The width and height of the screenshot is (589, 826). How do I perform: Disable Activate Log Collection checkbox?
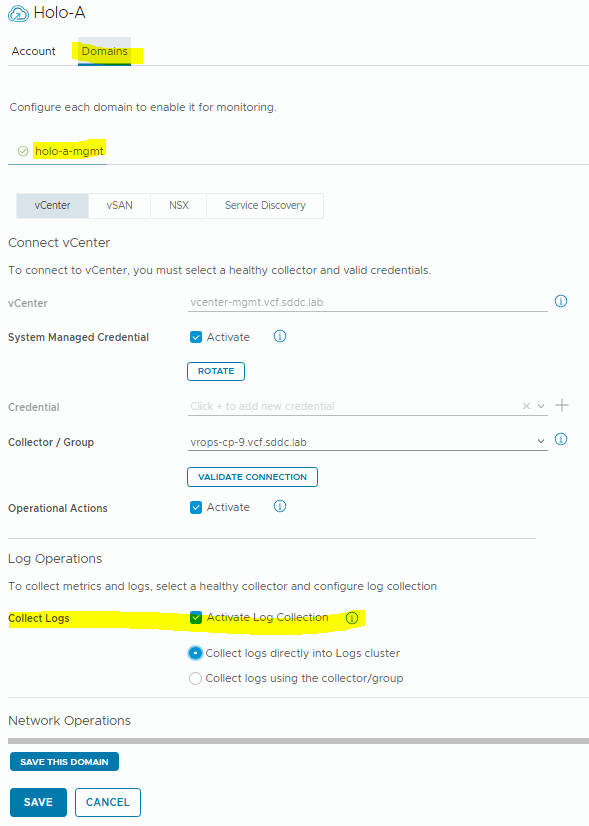point(196,617)
